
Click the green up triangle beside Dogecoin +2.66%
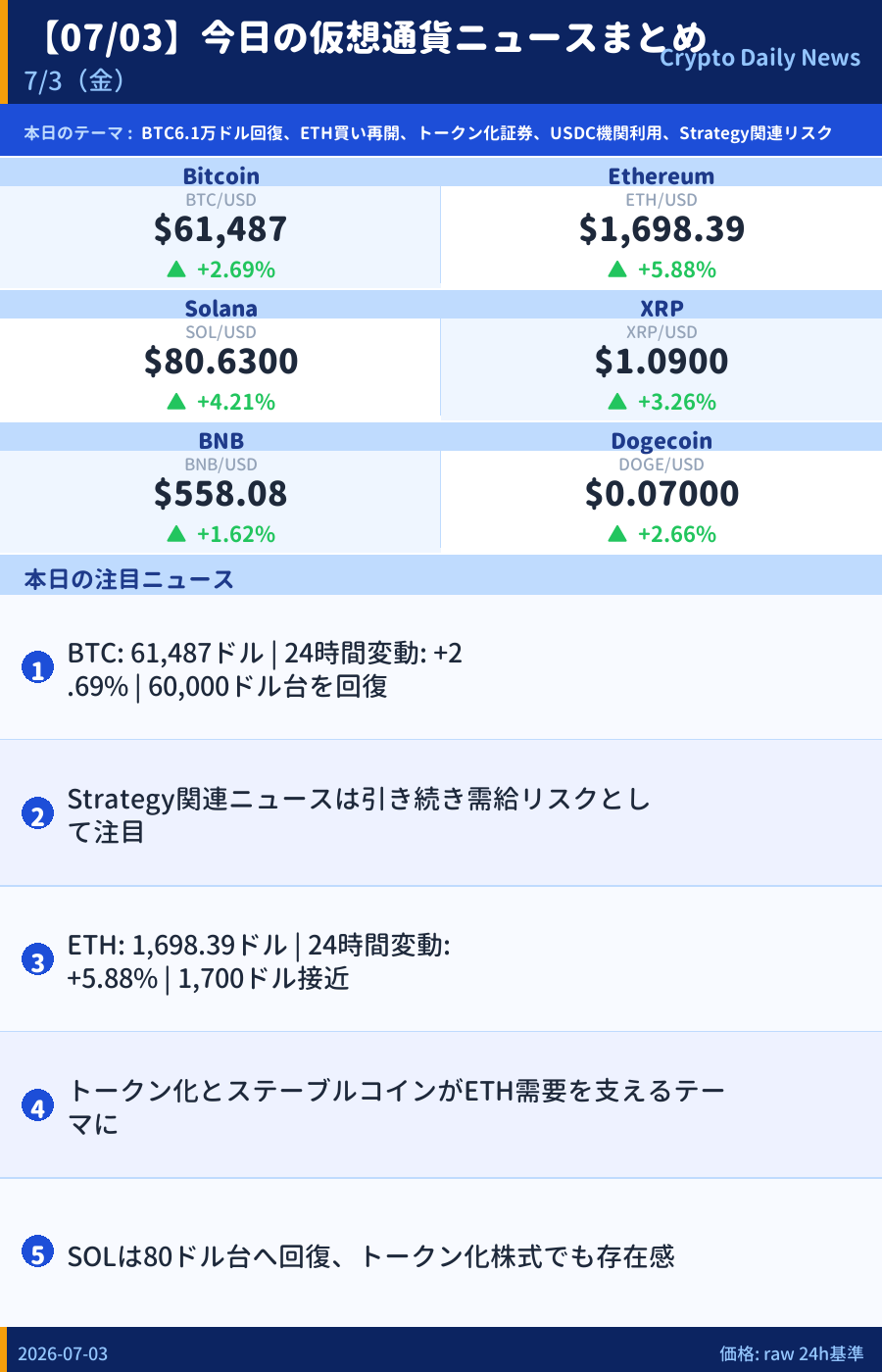coord(617,534)
